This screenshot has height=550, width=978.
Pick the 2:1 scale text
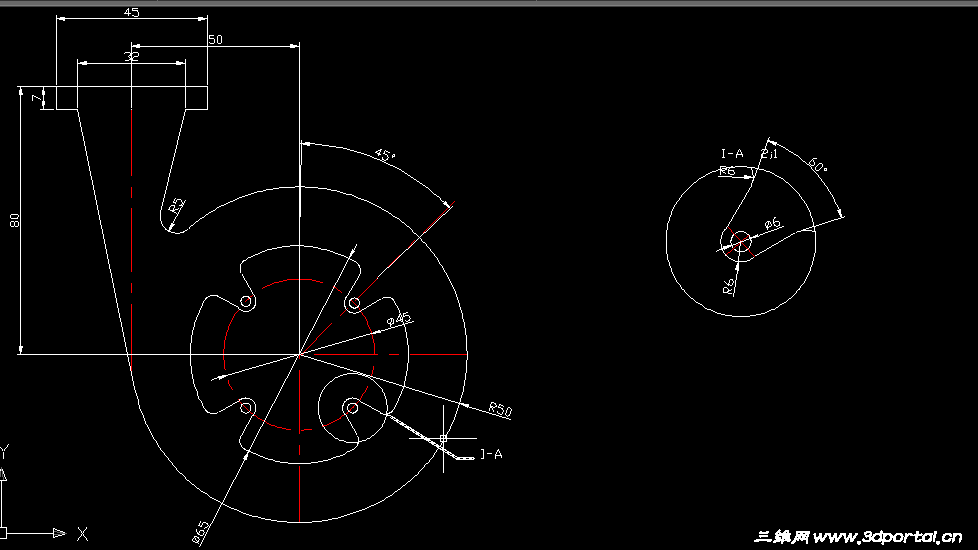click(770, 153)
